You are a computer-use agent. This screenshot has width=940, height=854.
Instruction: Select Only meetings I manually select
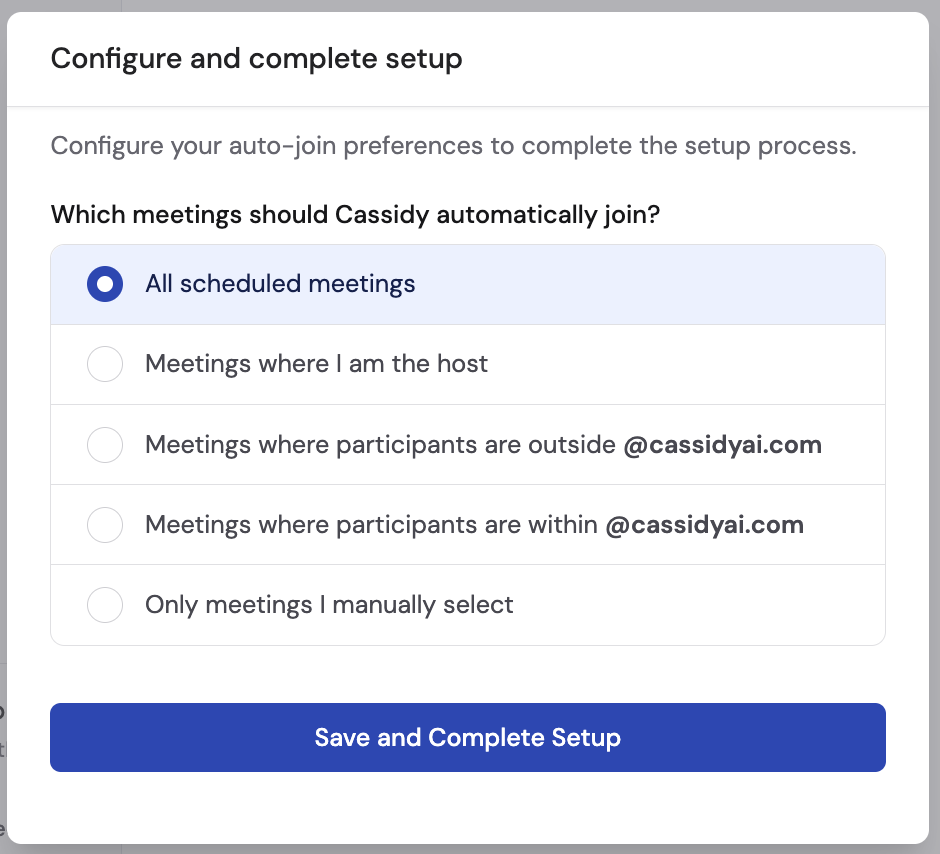coord(104,604)
